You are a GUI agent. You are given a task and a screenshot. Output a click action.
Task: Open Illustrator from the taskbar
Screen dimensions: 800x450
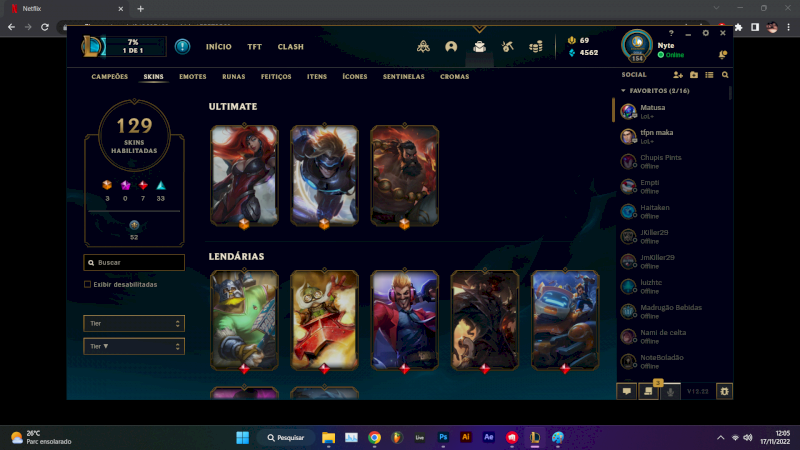[x=465, y=437]
